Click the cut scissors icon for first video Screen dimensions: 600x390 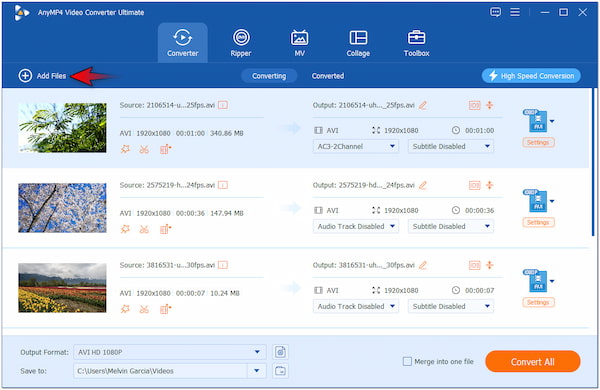pyautogui.click(x=144, y=149)
